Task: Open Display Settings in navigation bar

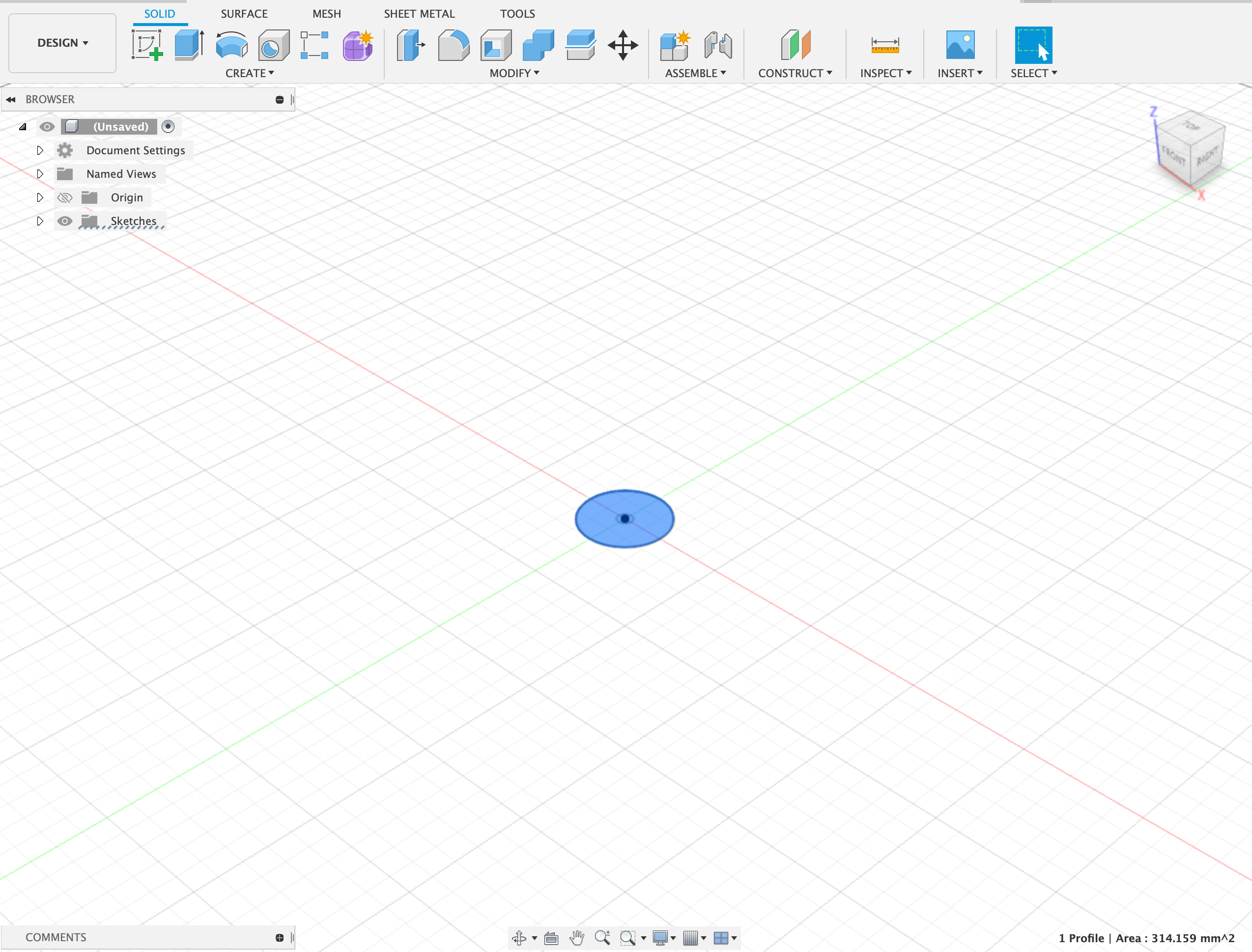Action: 661,938
